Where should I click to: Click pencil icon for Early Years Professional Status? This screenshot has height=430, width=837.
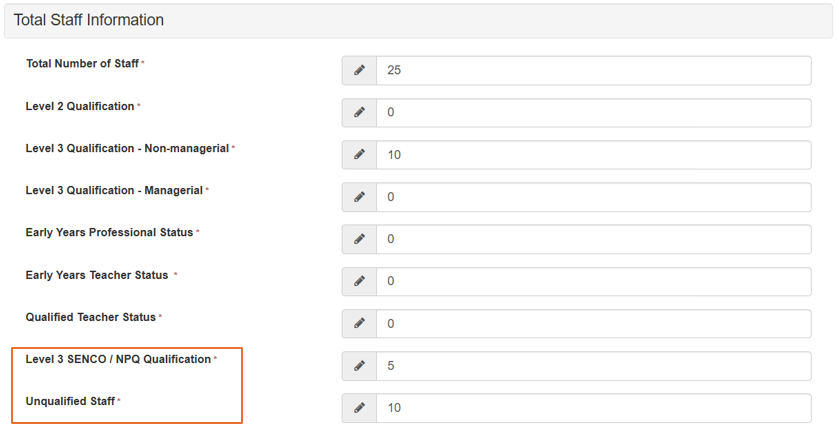pyautogui.click(x=359, y=239)
